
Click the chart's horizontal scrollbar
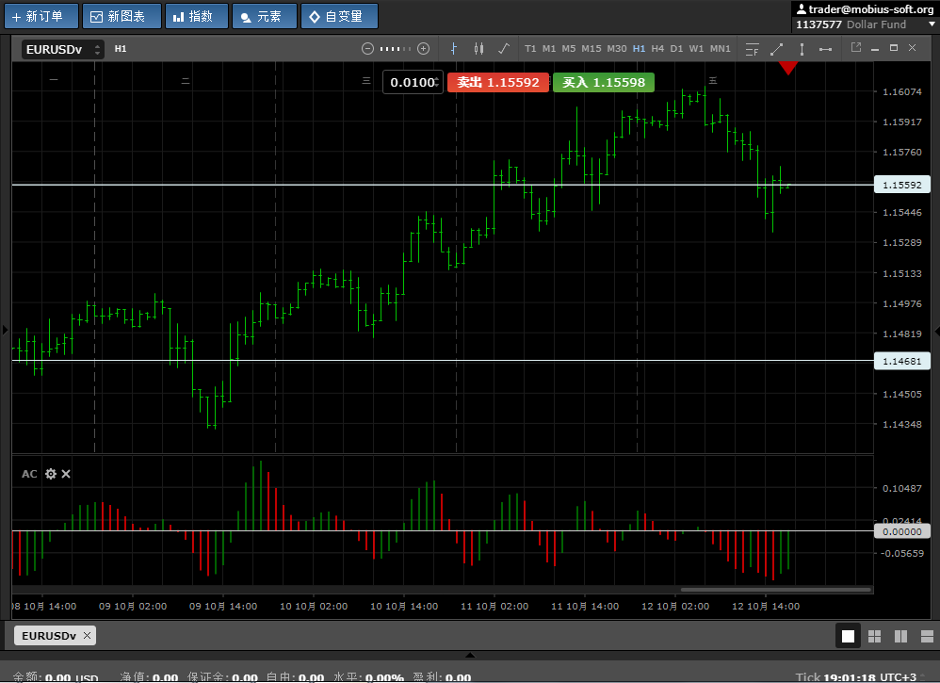click(x=775, y=590)
